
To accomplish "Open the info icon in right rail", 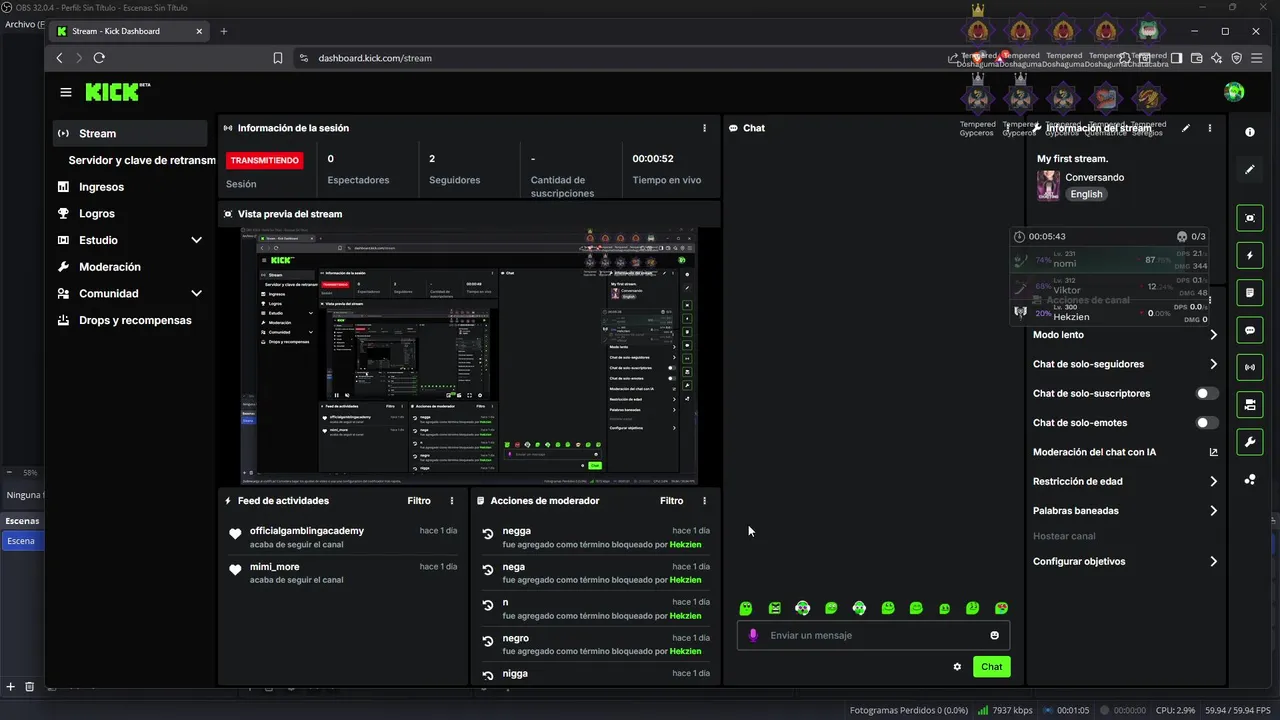I will (1250, 132).
